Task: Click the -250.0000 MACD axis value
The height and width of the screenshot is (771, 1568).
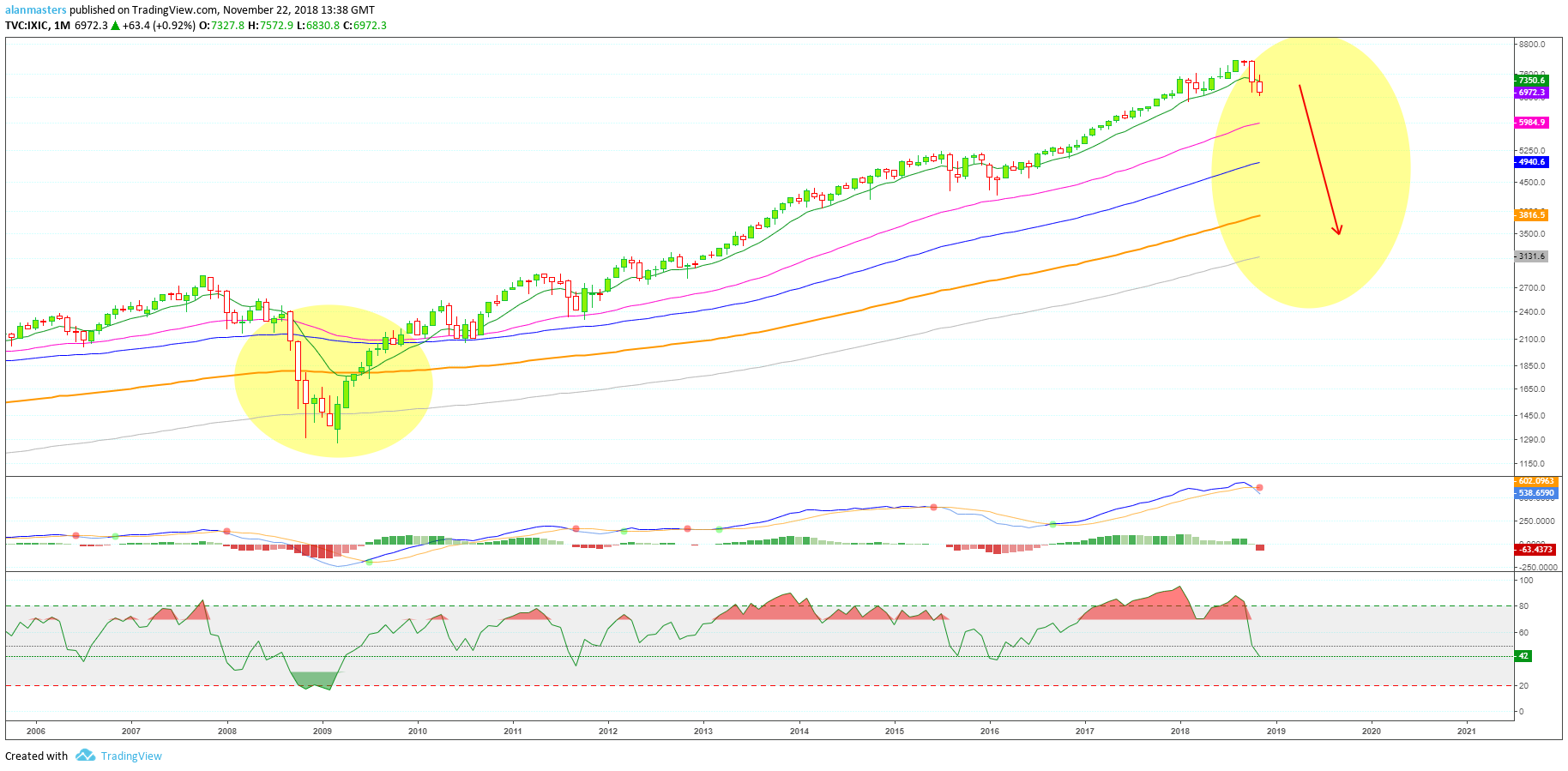Action: (x=1539, y=567)
